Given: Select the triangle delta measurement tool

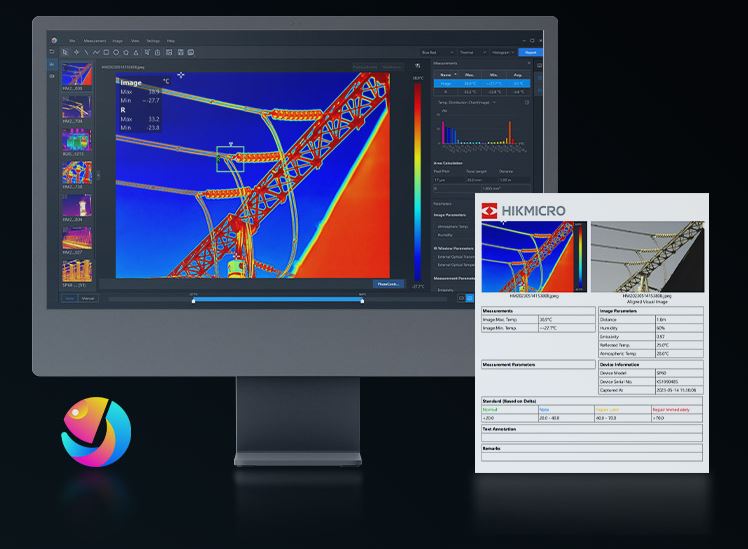Looking at the screenshot, I should click(136, 52).
